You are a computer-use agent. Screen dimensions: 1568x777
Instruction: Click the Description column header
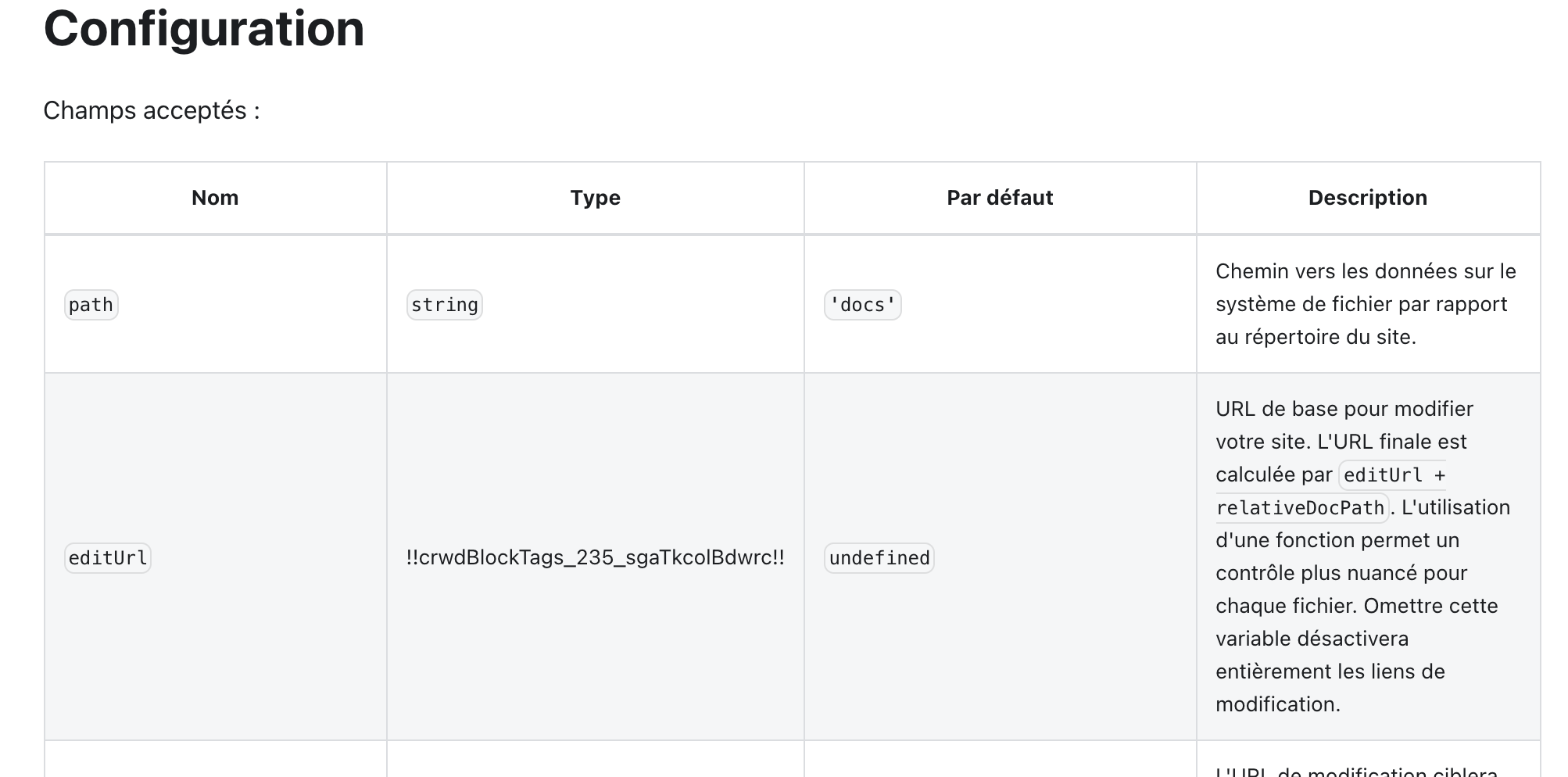pyautogui.click(x=1367, y=198)
